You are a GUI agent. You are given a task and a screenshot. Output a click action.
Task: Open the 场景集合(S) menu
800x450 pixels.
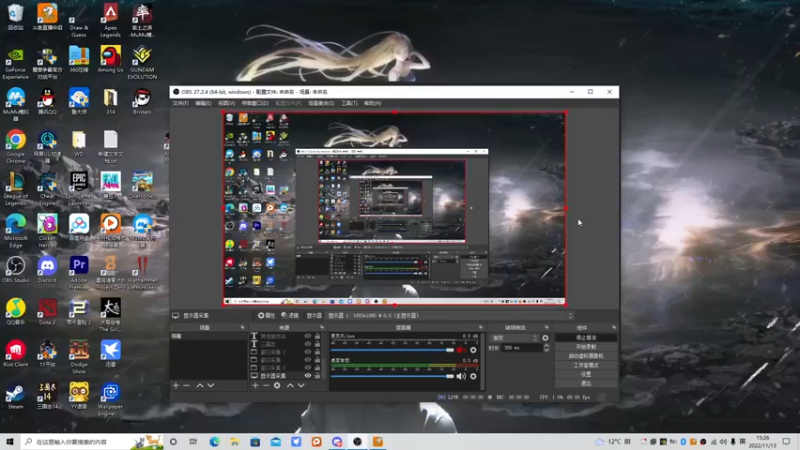point(321,103)
